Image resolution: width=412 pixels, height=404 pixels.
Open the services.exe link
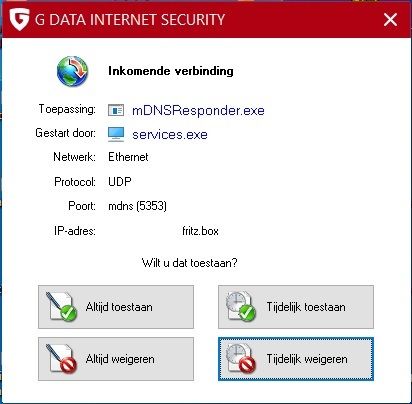click(170, 135)
